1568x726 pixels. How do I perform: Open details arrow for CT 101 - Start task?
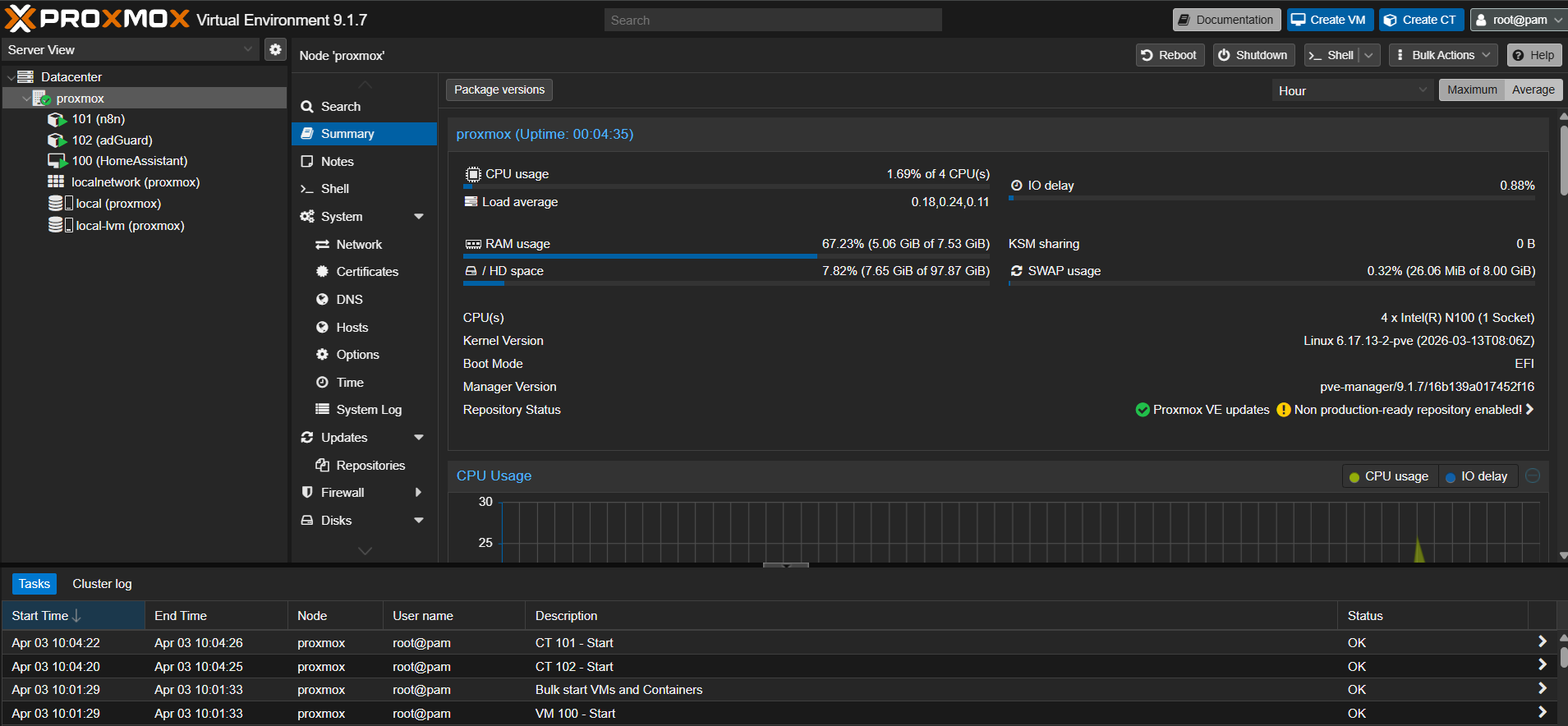coord(1542,642)
